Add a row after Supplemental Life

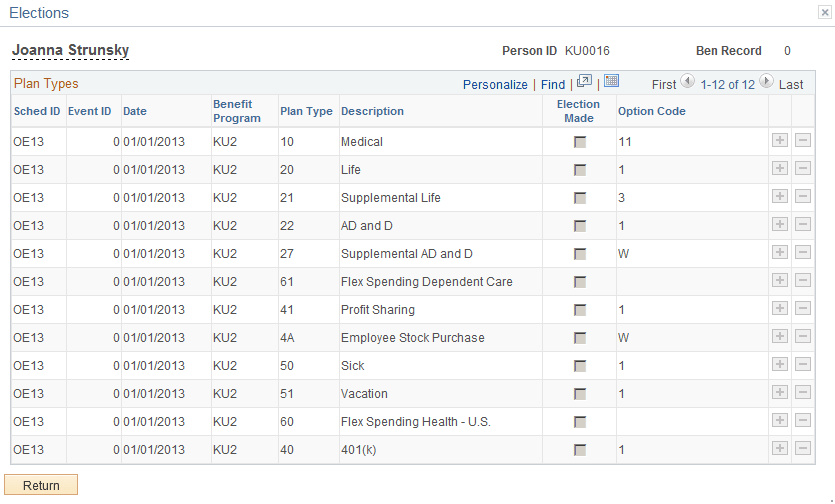pos(780,197)
